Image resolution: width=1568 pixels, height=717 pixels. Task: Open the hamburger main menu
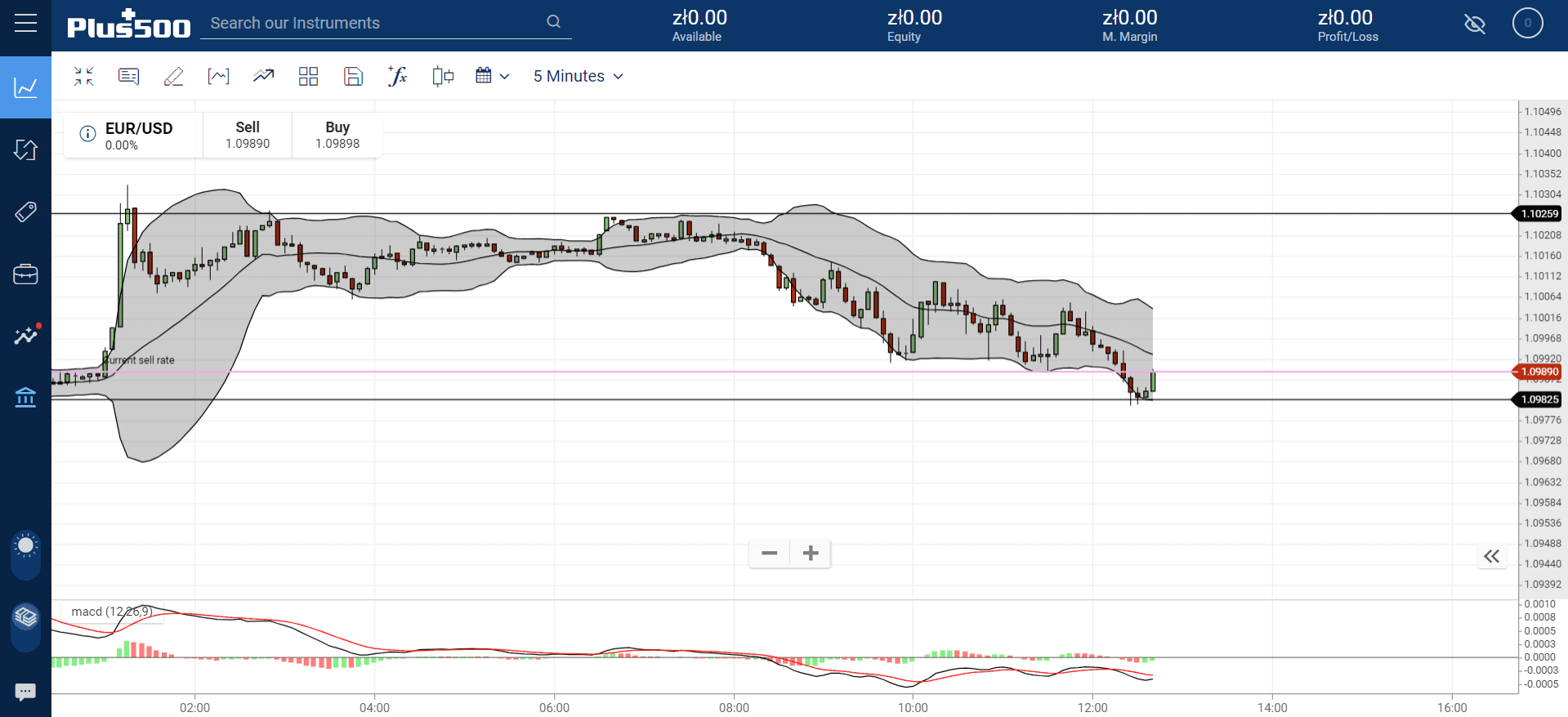tap(25, 23)
